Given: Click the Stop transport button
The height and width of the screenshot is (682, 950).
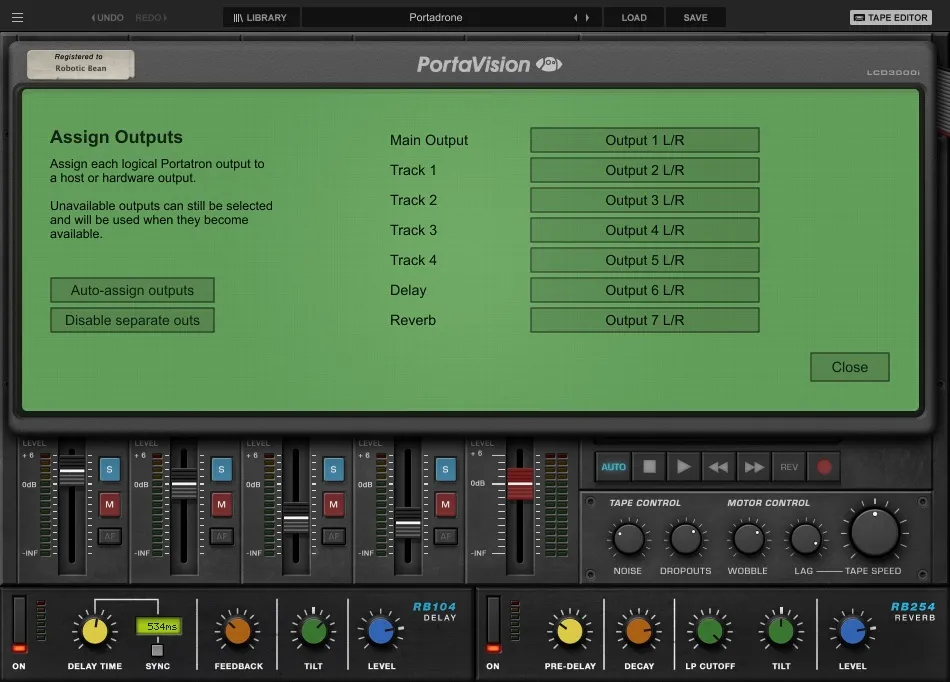Looking at the screenshot, I should pyautogui.click(x=649, y=467).
